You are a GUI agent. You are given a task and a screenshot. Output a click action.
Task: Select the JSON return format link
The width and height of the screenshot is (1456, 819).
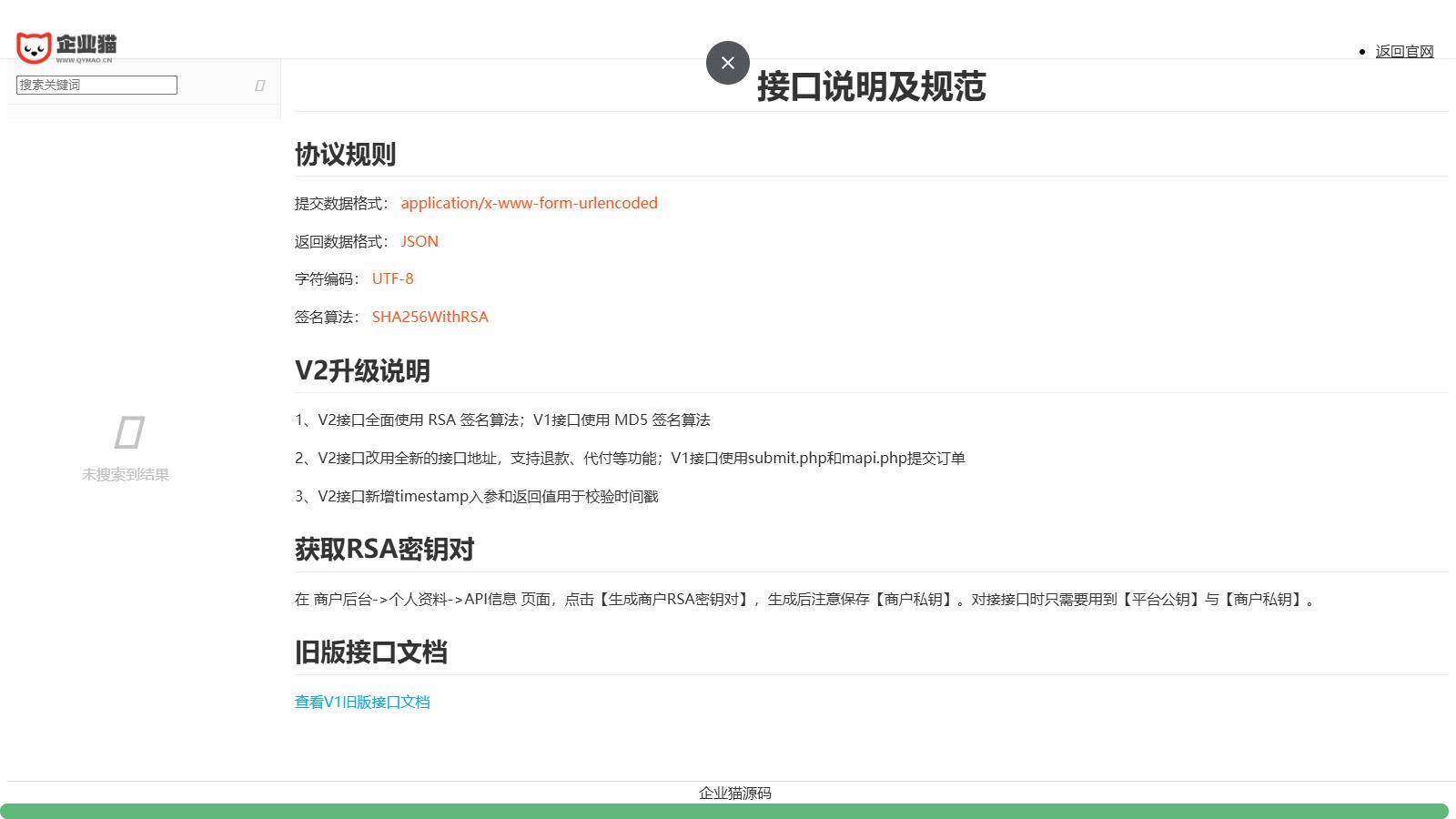[x=420, y=240]
